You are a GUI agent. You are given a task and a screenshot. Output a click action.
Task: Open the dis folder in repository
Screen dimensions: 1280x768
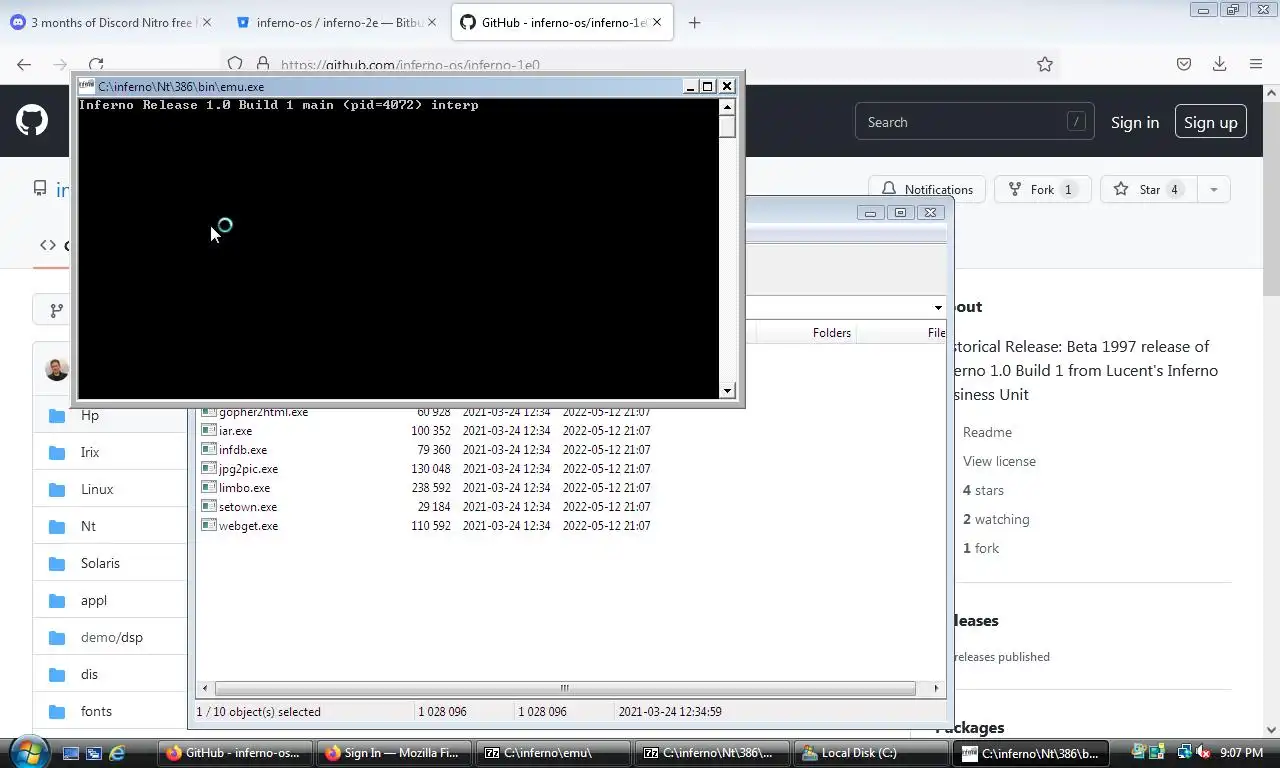tap(89, 674)
